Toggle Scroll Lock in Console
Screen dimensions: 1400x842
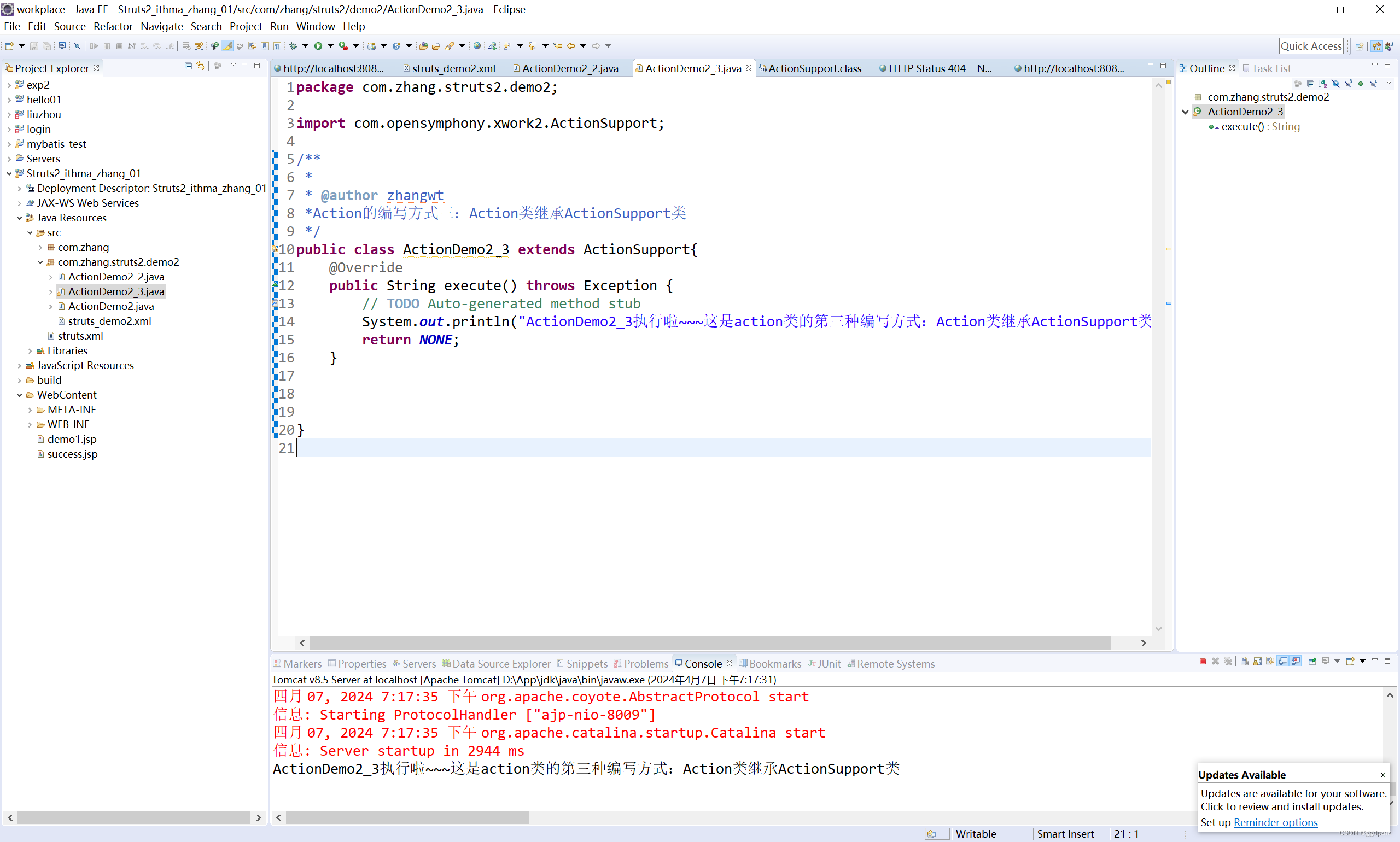(1258, 662)
